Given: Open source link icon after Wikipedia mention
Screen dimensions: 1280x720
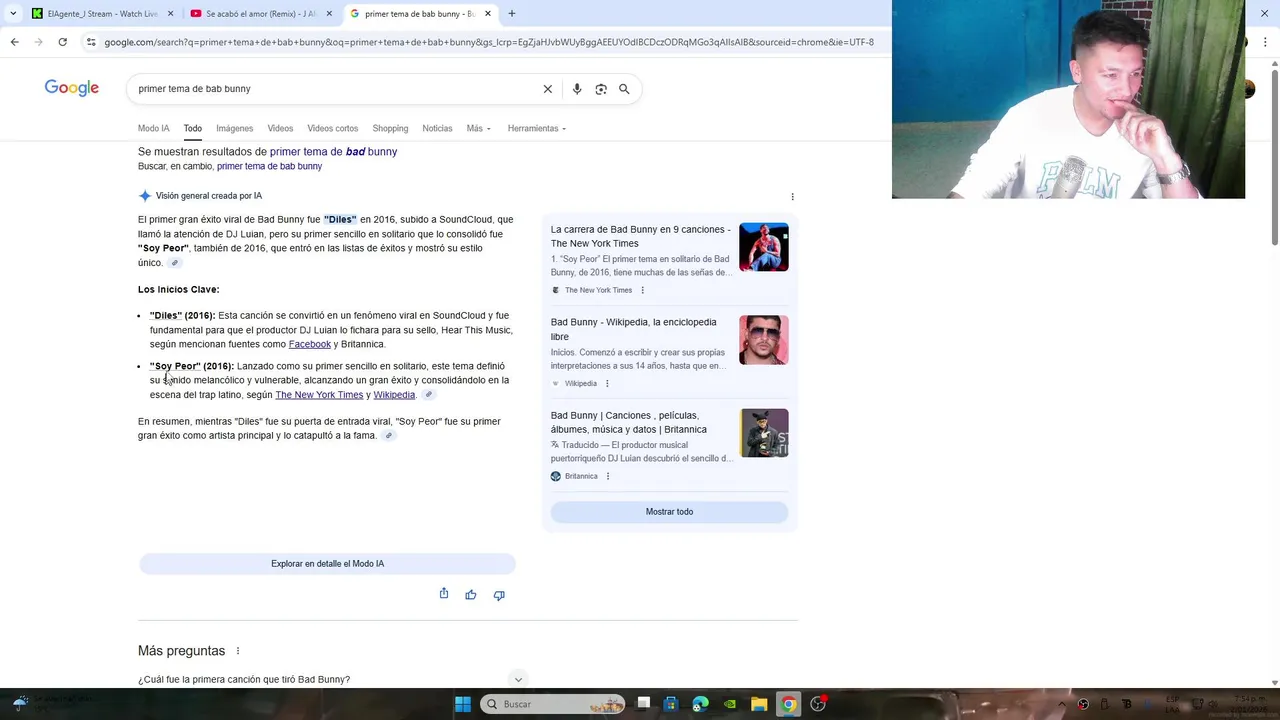Looking at the screenshot, I should [428, 395].
